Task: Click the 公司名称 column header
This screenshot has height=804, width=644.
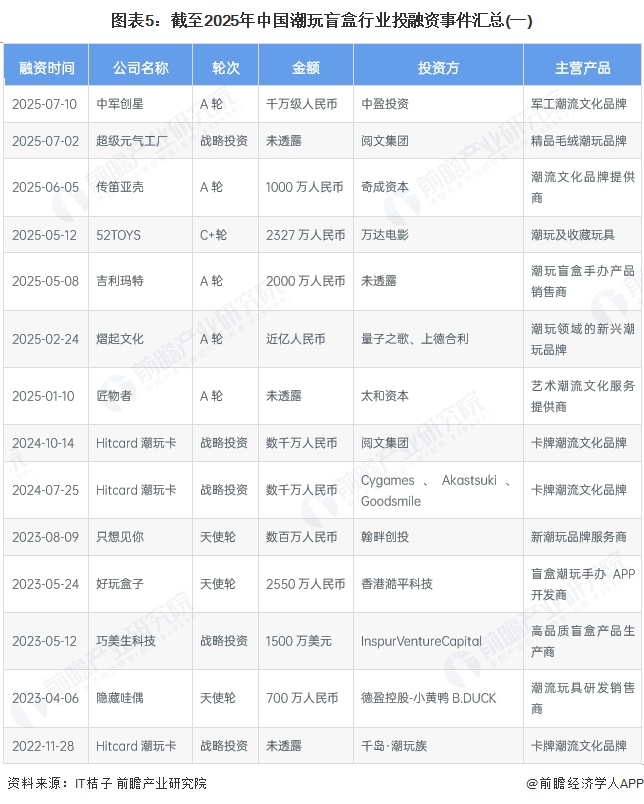Action: click(140, 68)
